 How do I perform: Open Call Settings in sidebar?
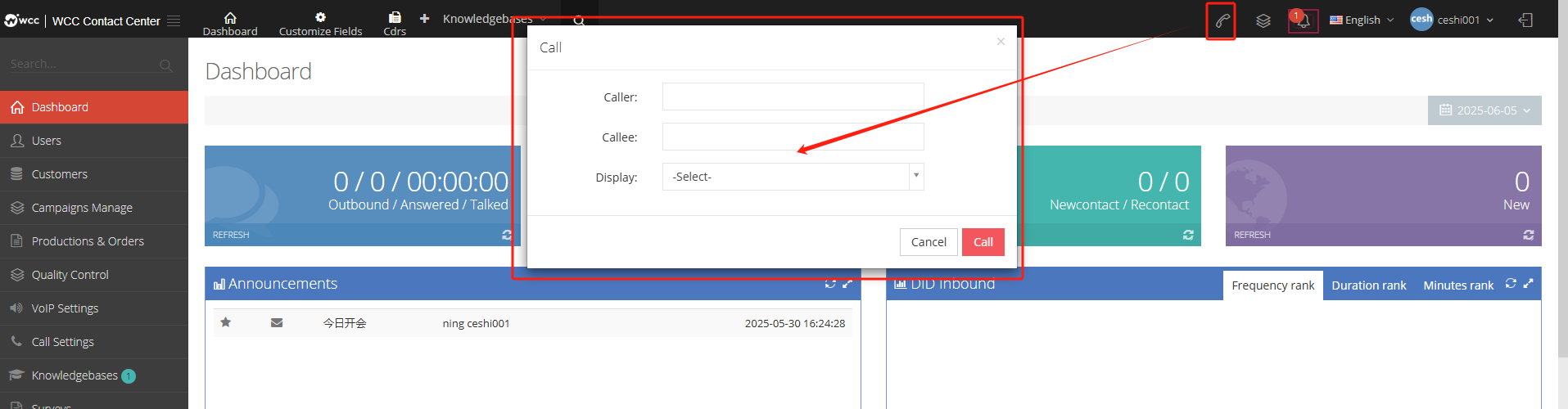(x=94, y=342)
